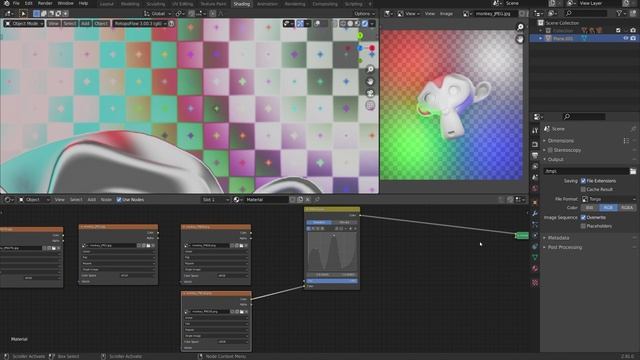Open the Image menu in image editor

point(446,13)
